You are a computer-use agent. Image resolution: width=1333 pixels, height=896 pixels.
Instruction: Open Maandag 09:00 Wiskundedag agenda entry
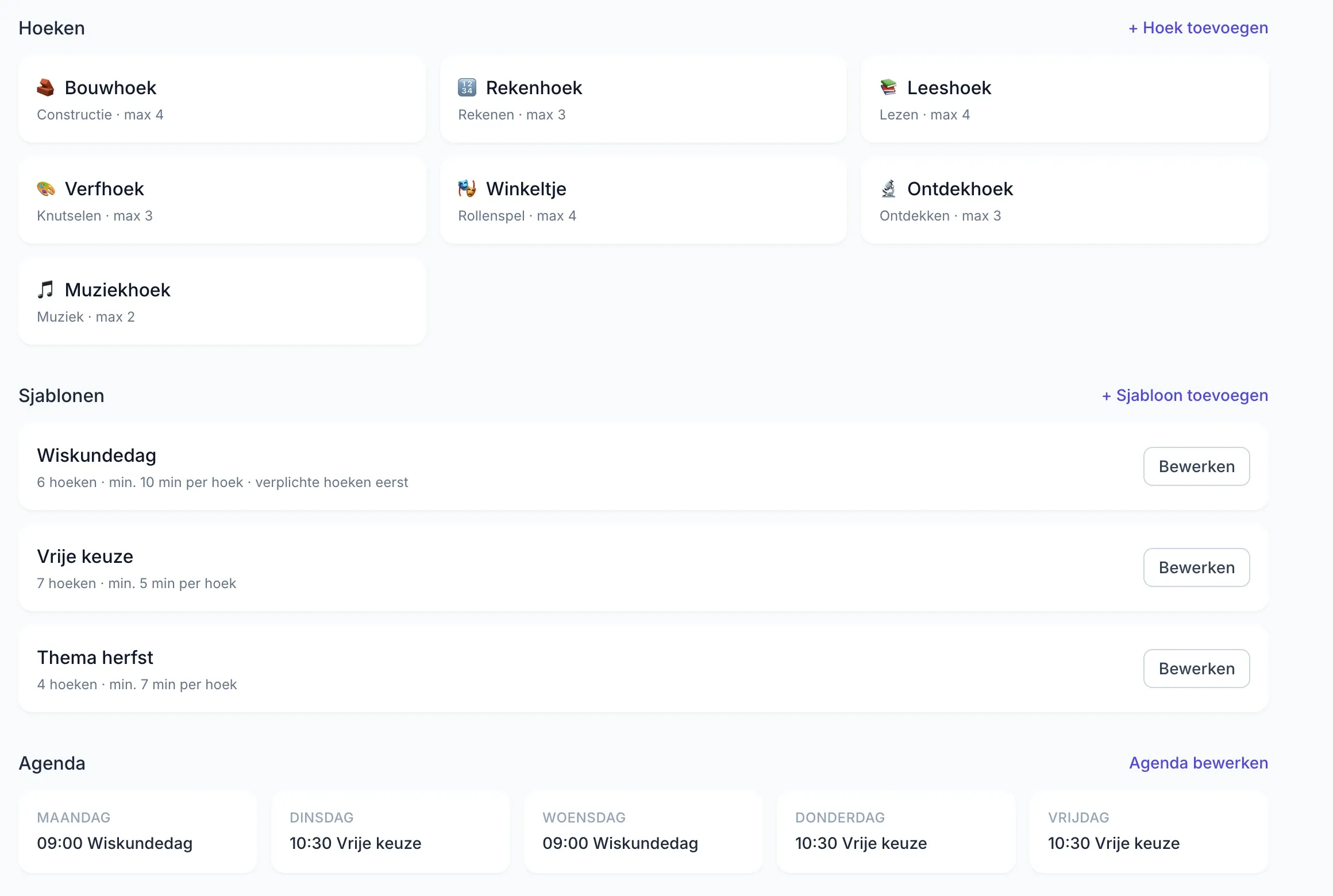pos(138,832)
